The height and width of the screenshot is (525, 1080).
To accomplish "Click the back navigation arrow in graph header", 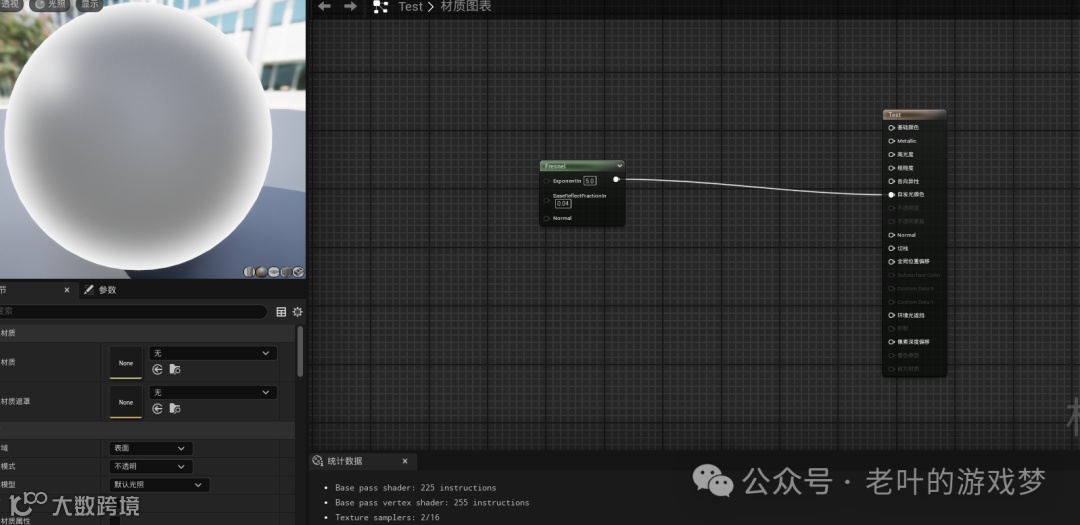I will (x=324, y=6).
